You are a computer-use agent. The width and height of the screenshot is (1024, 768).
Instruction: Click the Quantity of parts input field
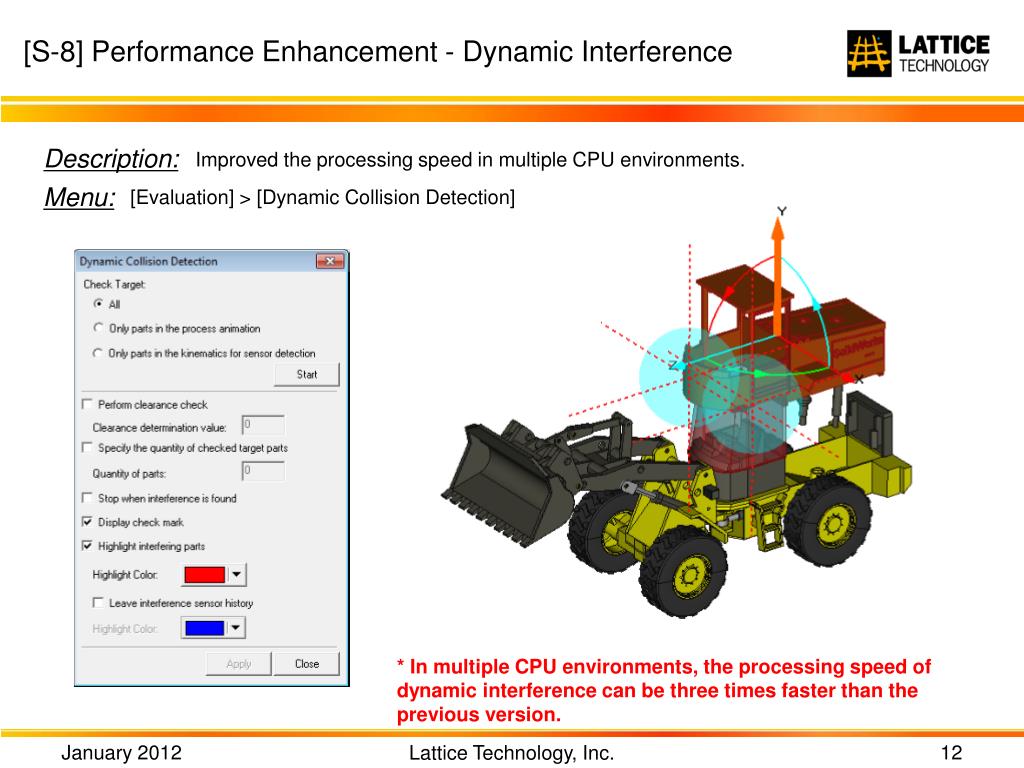point(263,471)
